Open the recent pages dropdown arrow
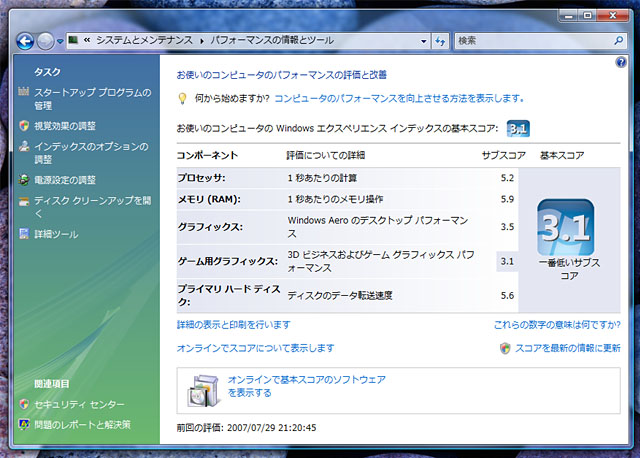 [x=60, y=41]
